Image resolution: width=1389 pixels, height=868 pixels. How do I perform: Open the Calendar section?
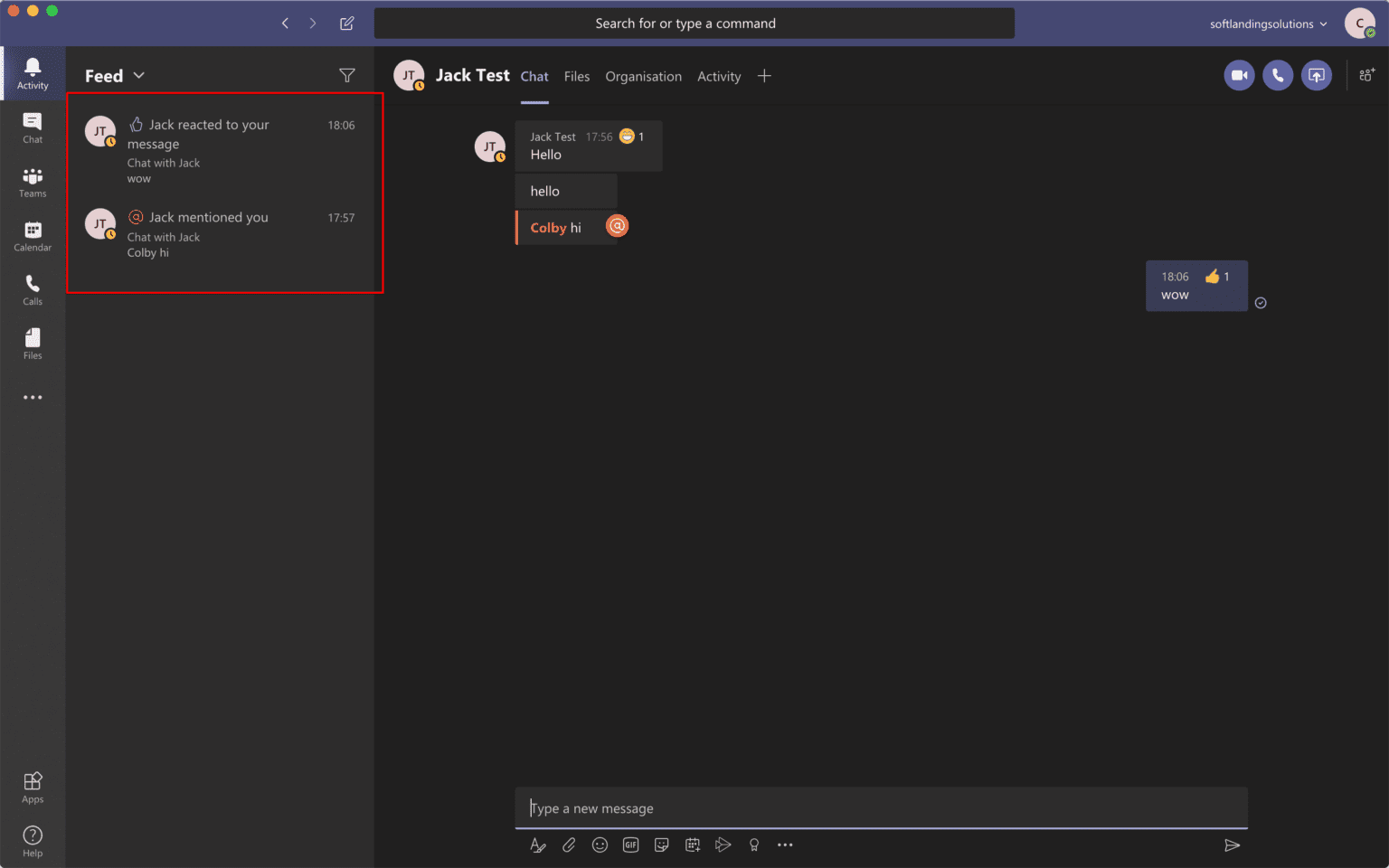pyautogui.click(x=33, y=236)
